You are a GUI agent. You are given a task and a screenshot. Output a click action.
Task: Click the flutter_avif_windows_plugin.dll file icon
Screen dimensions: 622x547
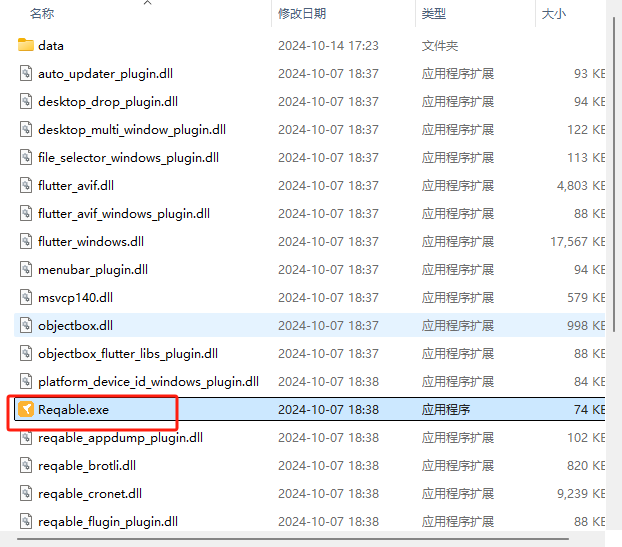[x=26, y=213]
